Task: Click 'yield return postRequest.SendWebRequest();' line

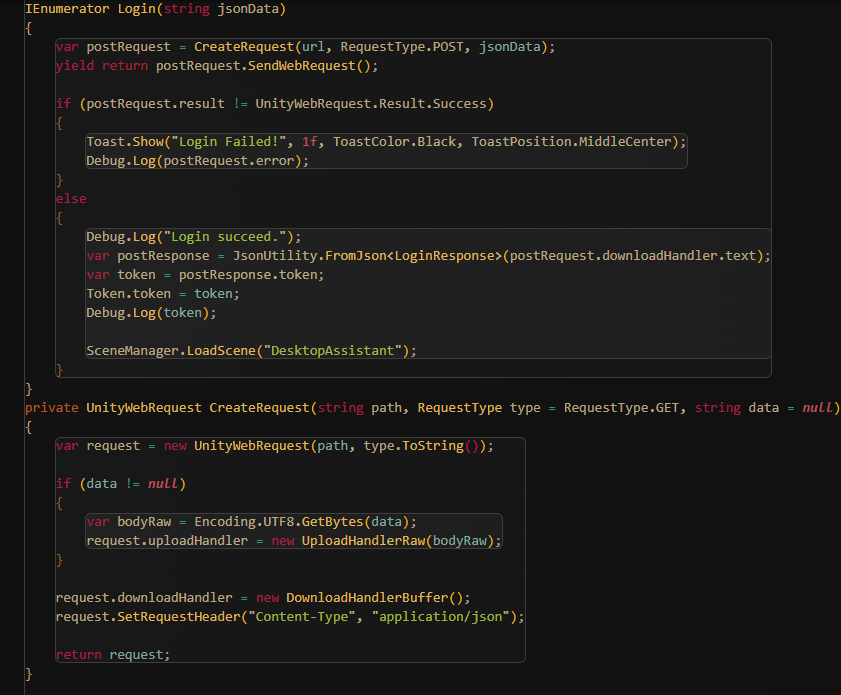Action: click(217, 66)
